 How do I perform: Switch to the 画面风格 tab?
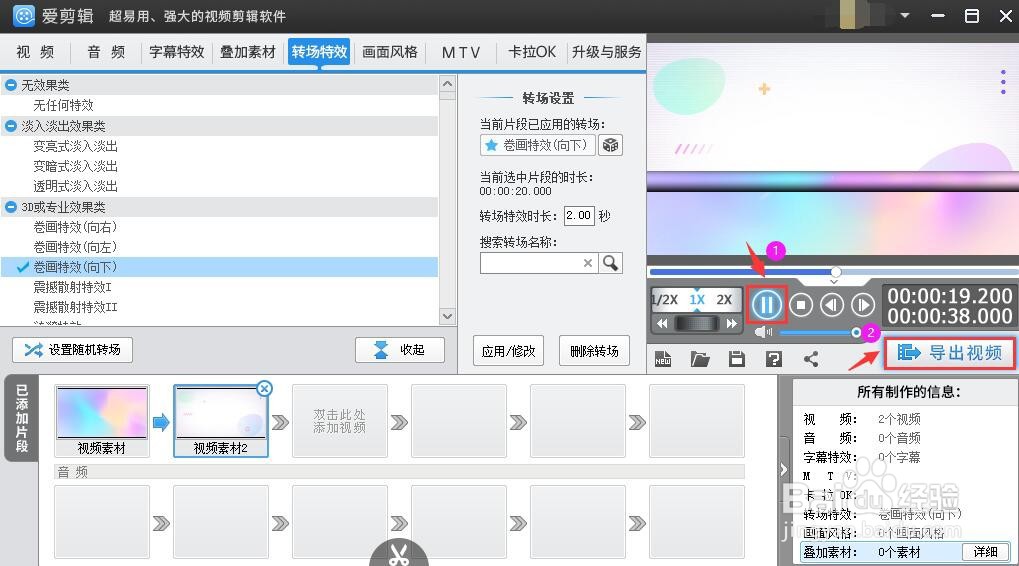[390, 52]
